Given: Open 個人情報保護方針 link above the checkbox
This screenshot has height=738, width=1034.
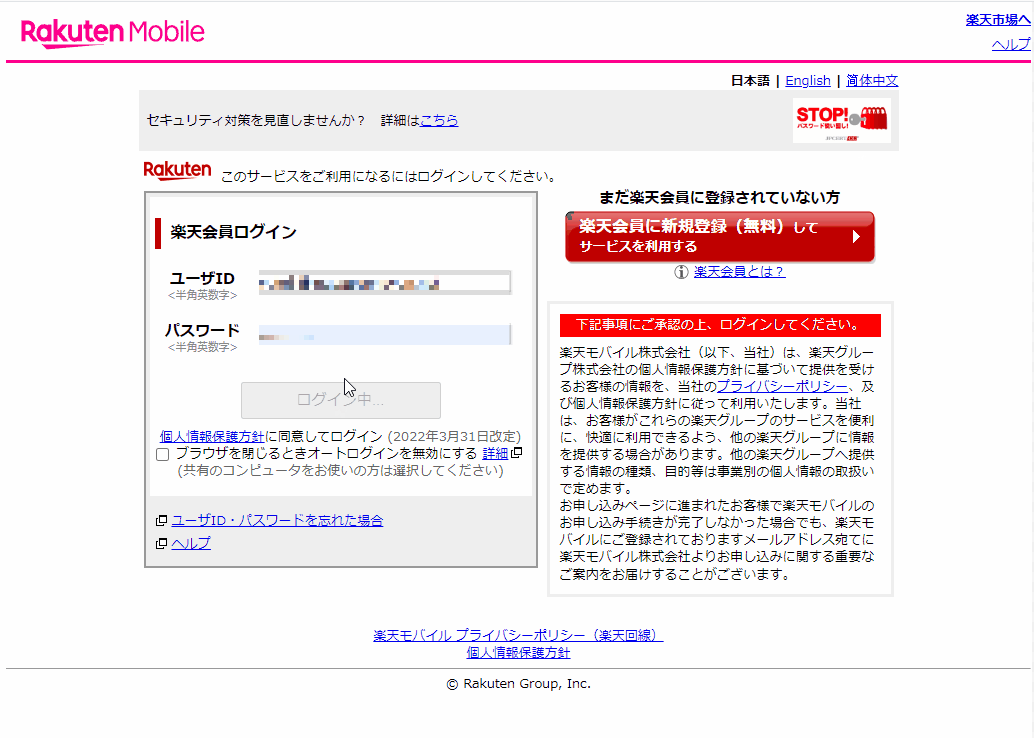Looking at the screenshot, I should (212, 437).
